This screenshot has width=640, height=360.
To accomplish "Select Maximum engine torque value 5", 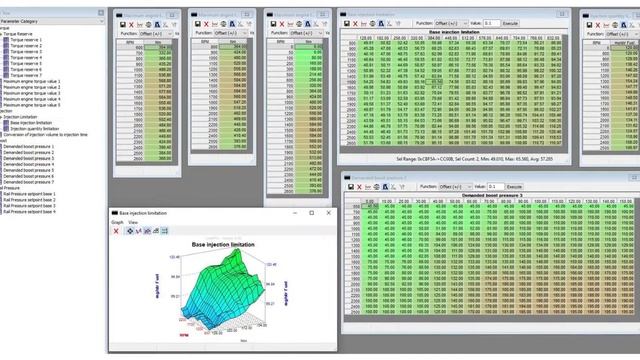I will point(32,105).
